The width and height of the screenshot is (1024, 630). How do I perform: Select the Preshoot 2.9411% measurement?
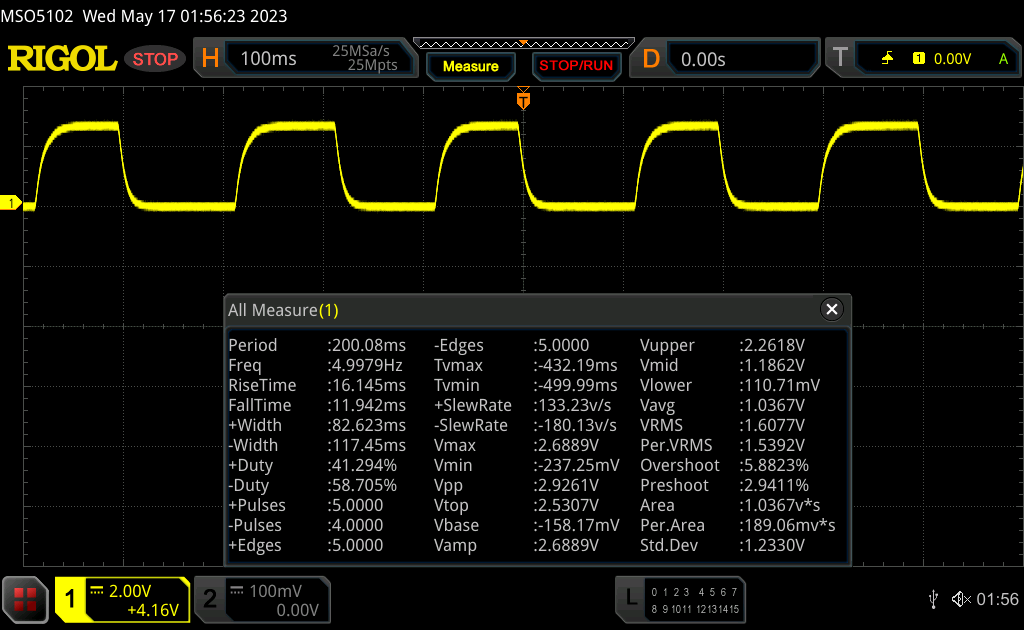coord(724,485)
